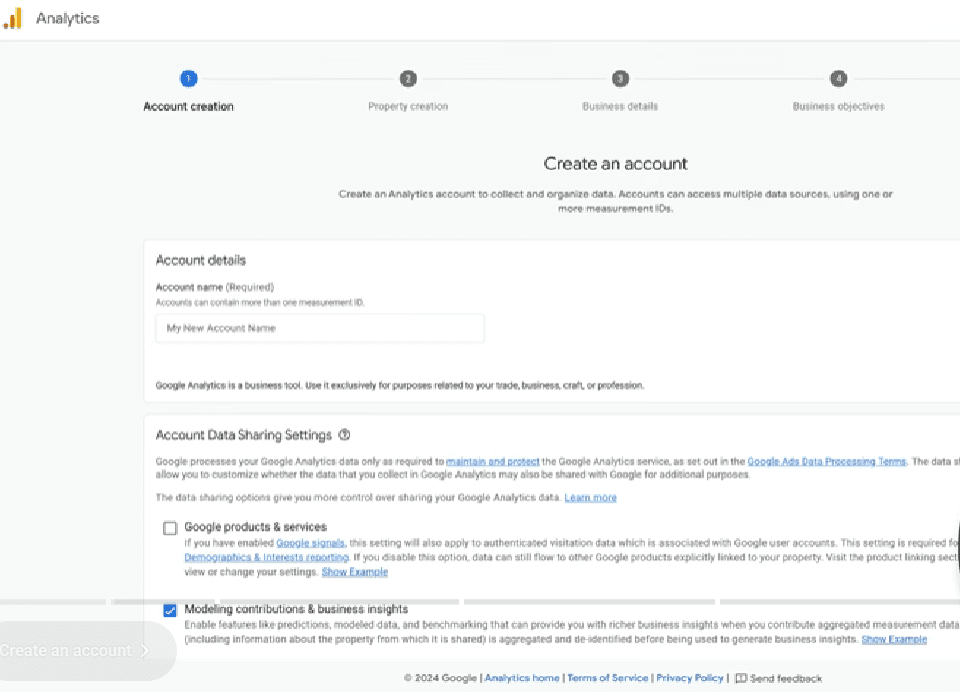
Task: Open the Google signals link
Action: coord(310,542)
